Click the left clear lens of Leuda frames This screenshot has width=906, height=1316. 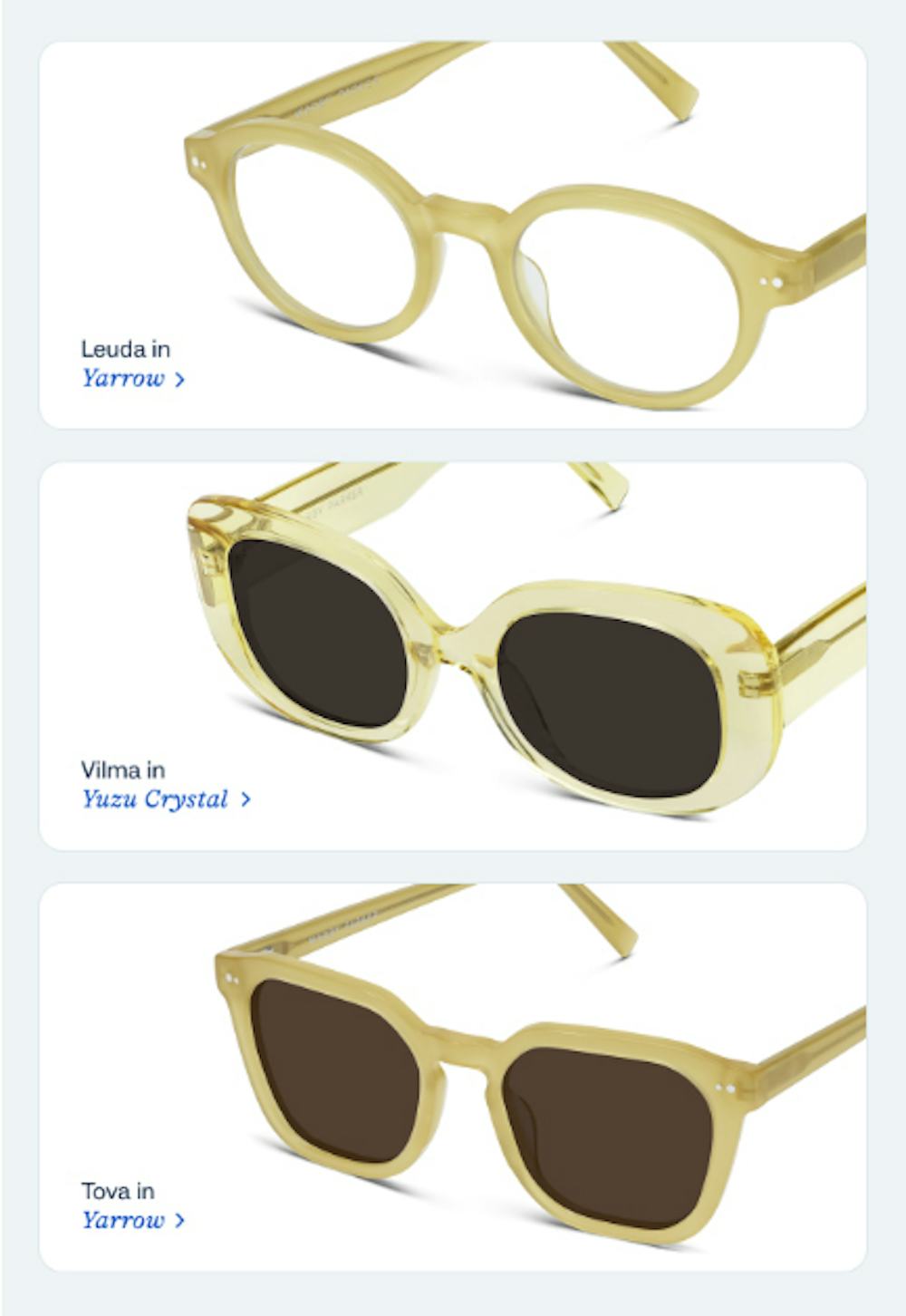(x=324, y=236)
